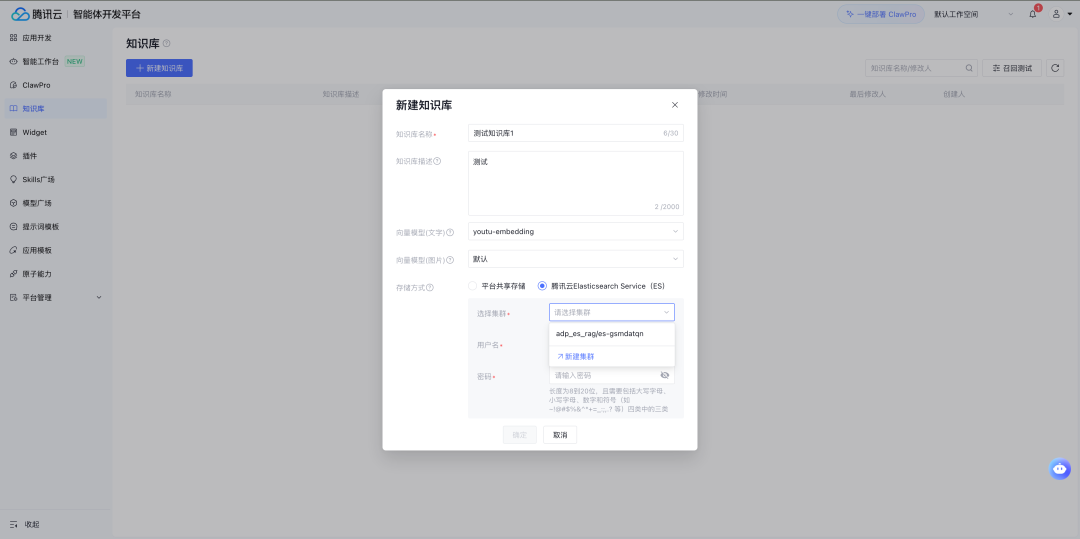Toggle password visibility eye icon
This screenshot has width=1080, height=539.
pyautogui.click(x=665, y=375)
